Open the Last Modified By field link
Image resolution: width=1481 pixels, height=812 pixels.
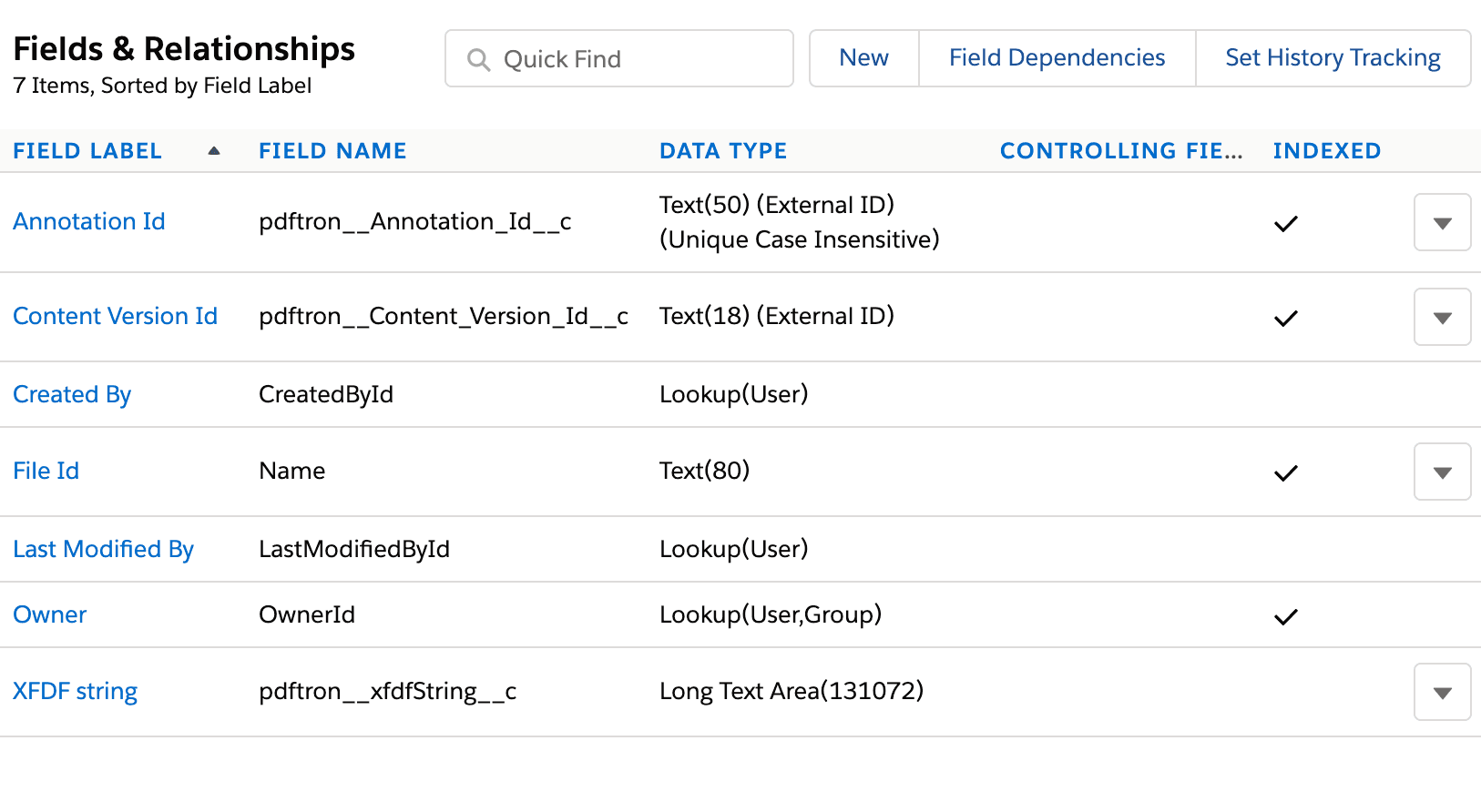coord(103,550)
